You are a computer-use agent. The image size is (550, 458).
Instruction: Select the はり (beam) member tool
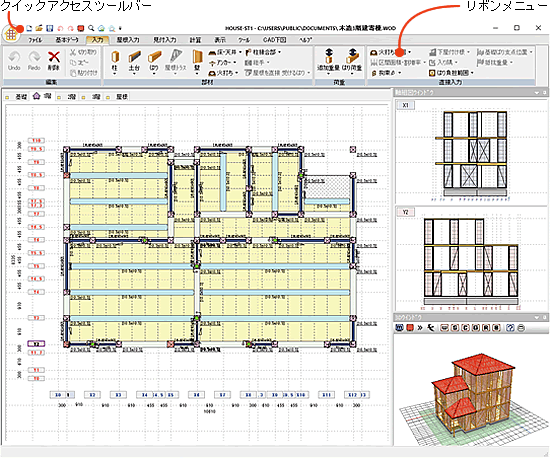(x=154, y=61)
